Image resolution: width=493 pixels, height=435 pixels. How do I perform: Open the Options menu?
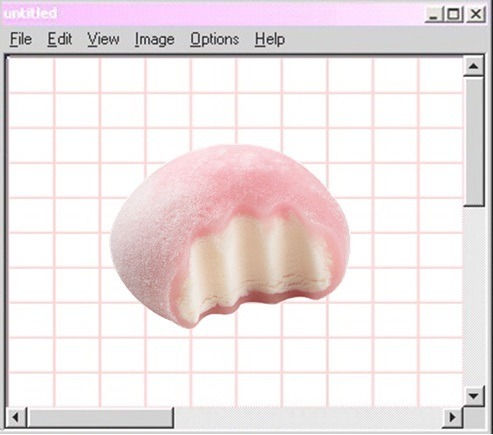[x=214, y=40]
